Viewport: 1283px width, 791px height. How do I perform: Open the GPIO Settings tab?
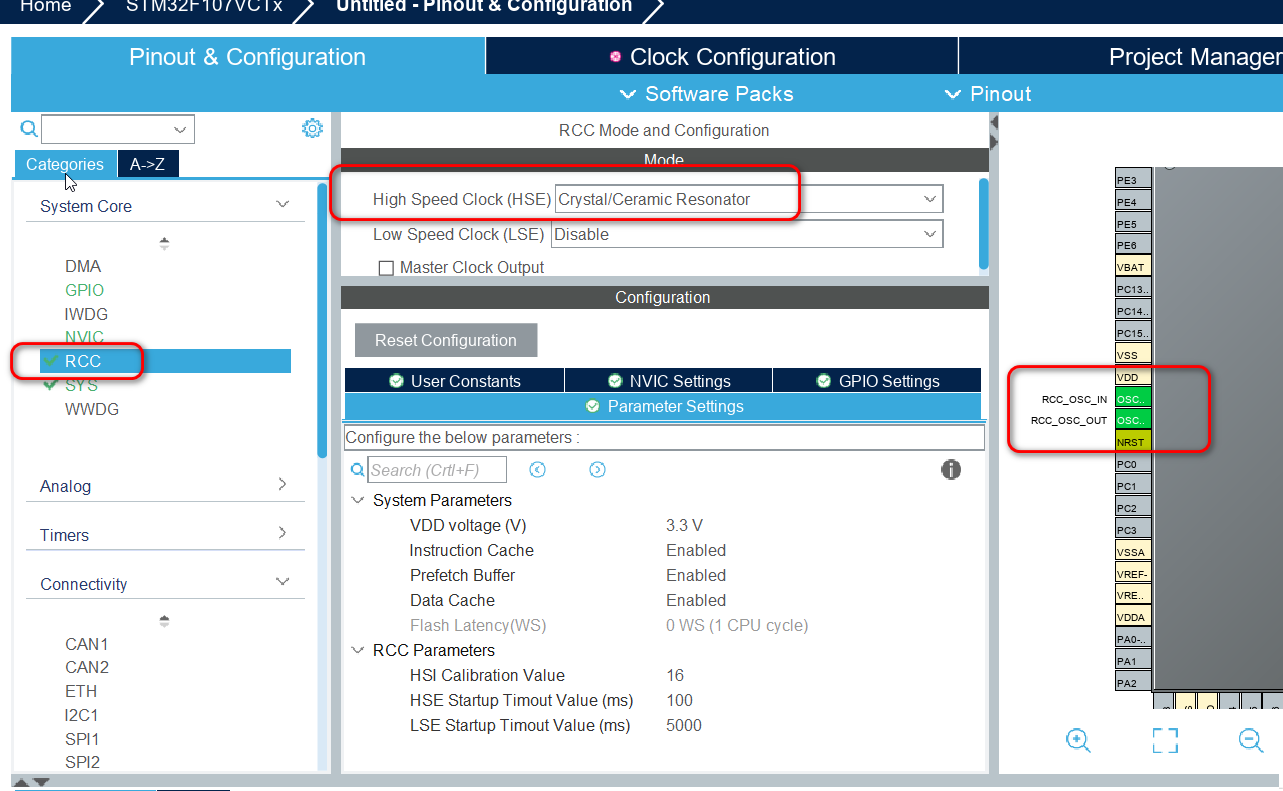[876, 381]
